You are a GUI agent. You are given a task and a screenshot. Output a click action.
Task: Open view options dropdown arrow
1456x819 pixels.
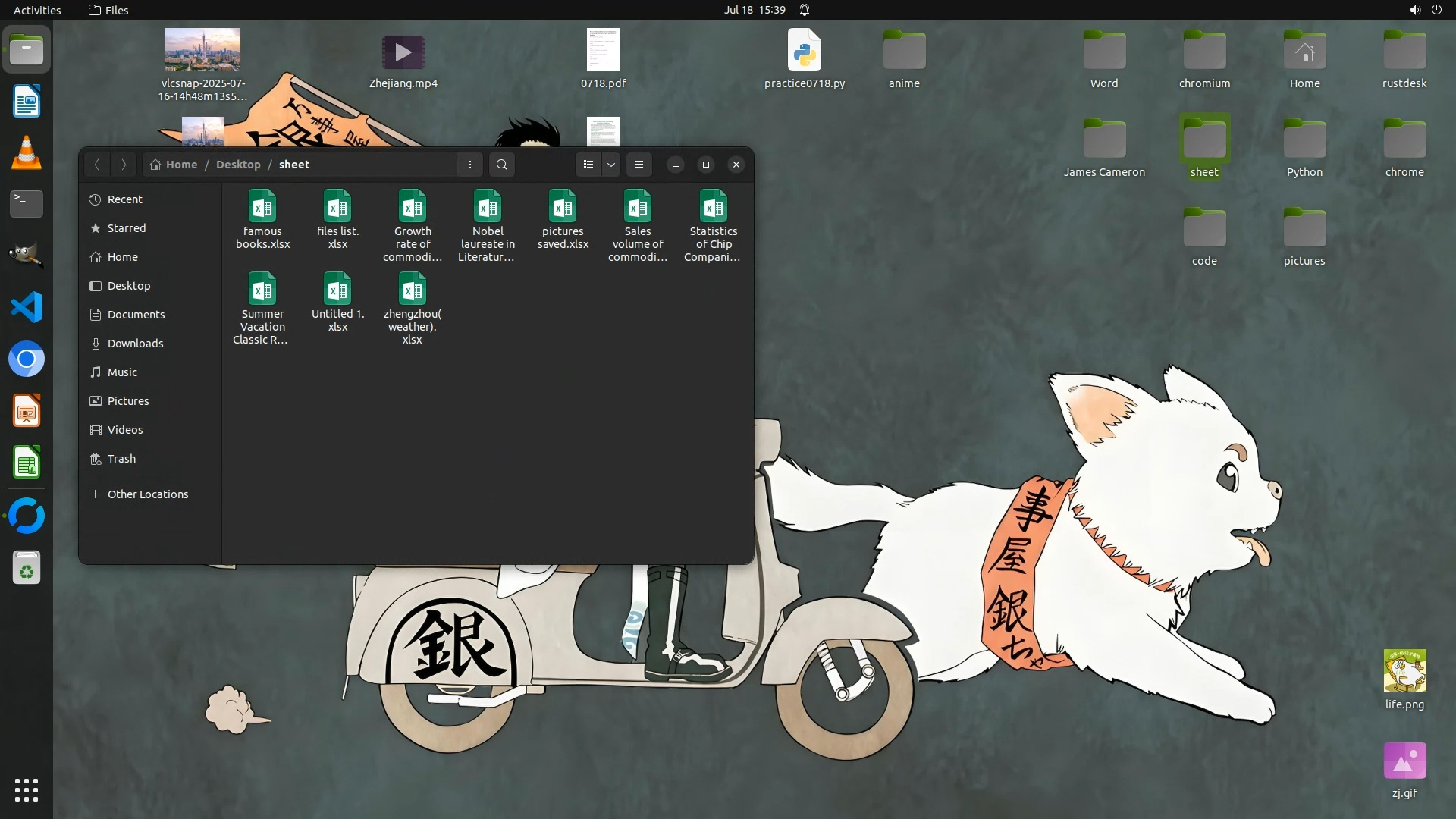click(x=611, y=165)
